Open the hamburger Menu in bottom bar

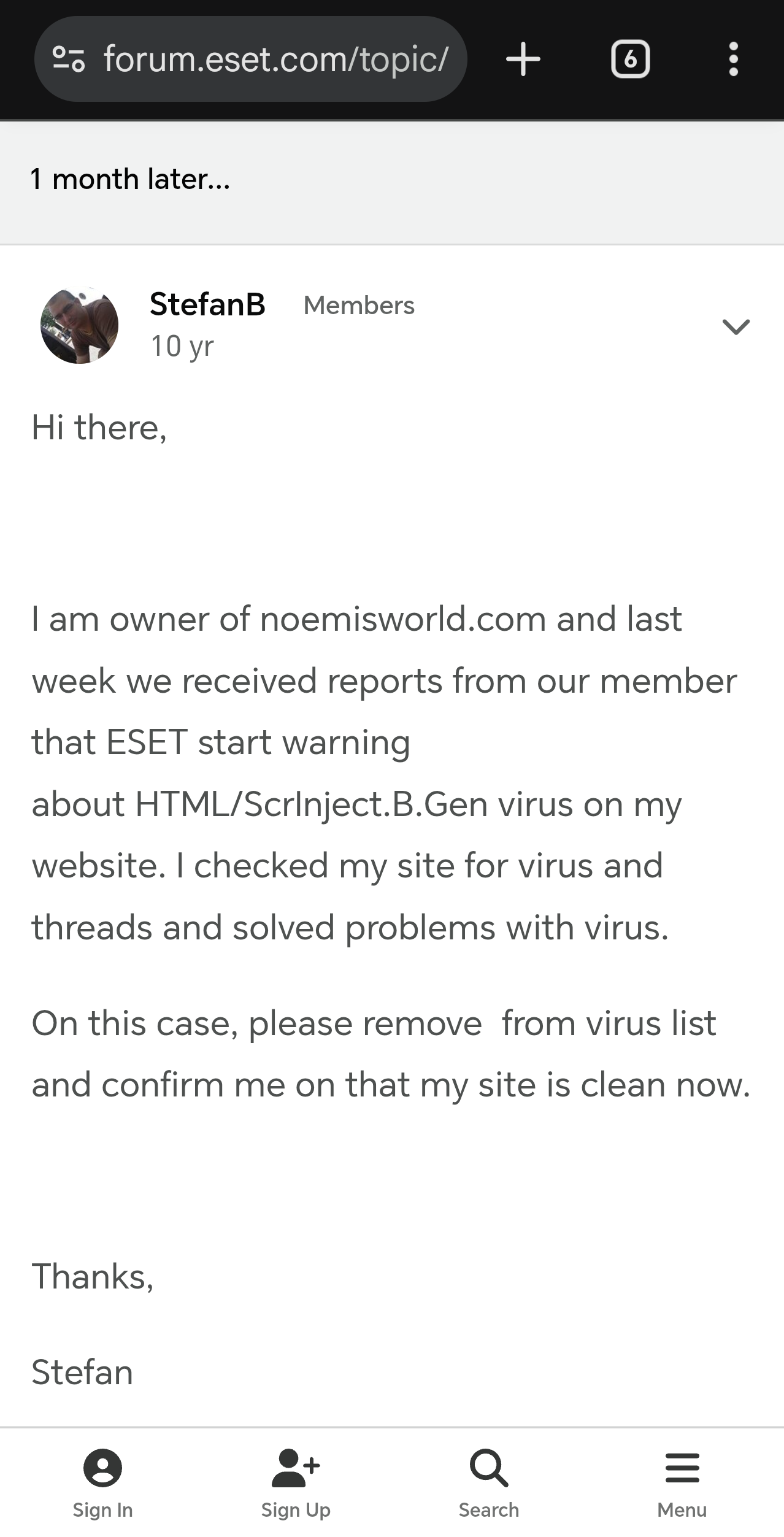pos(682,1468)
